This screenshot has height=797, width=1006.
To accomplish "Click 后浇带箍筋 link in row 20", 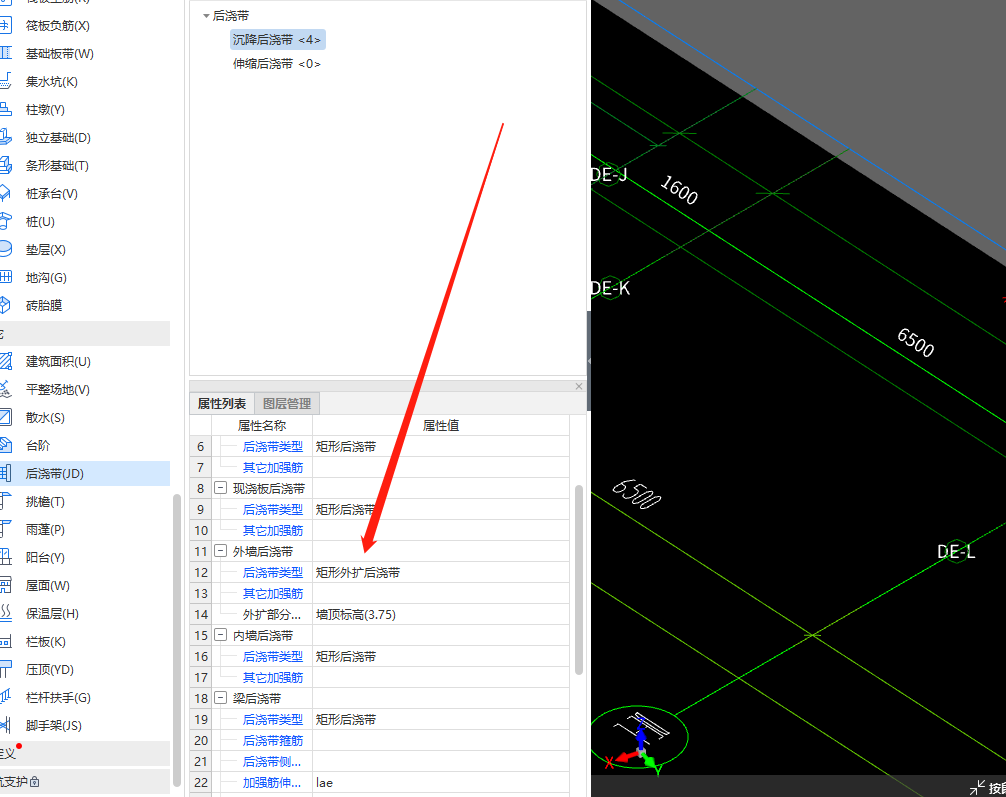I will pyautogui.click(x=273, y=741).
